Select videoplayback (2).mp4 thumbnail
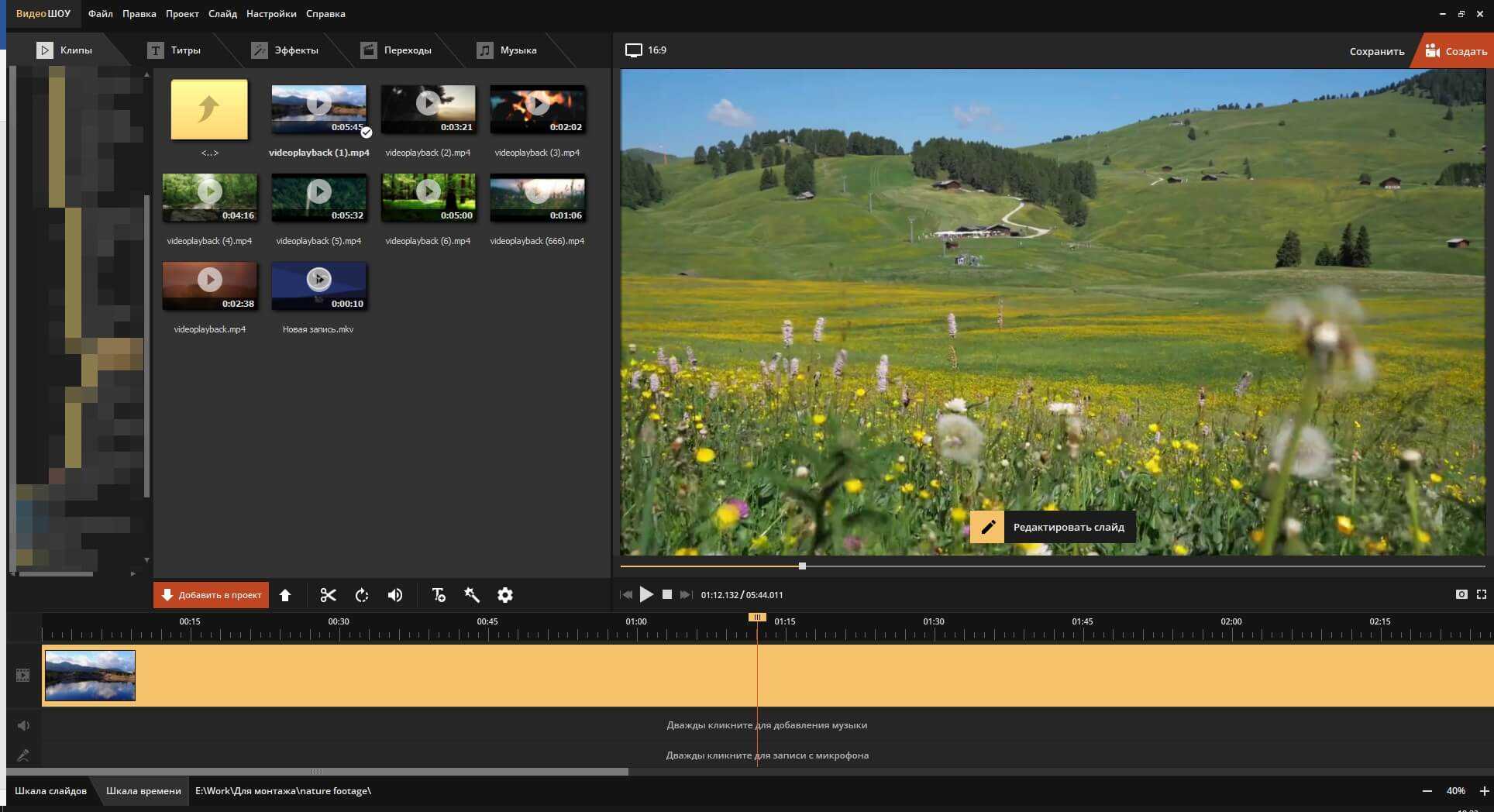The image size is (1494, 812). (428, 109)
